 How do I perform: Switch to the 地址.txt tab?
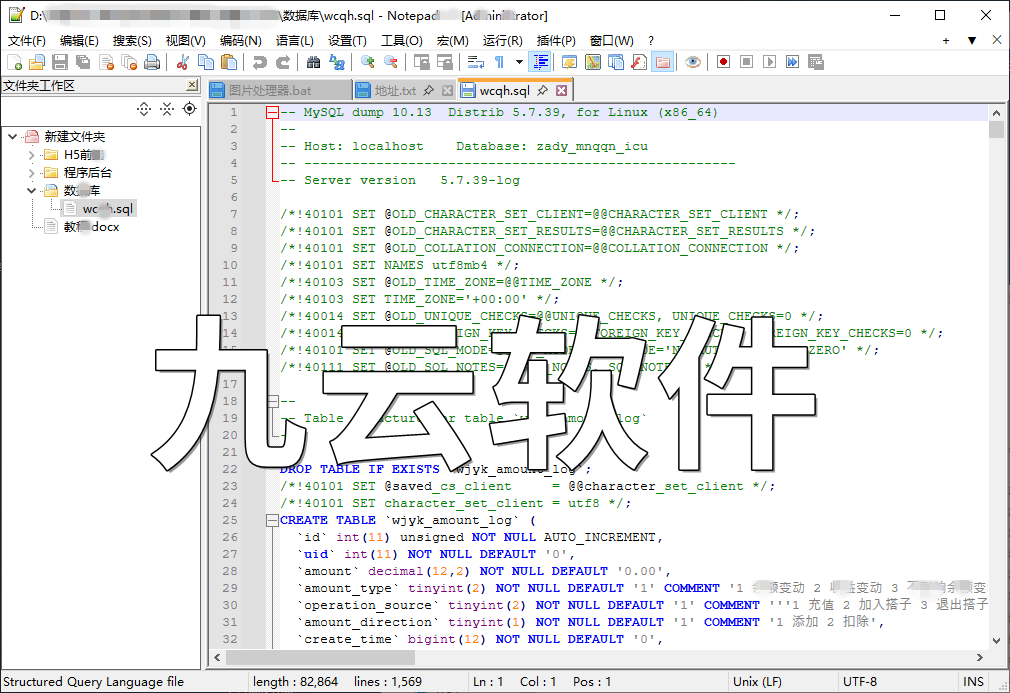[x=405, y=90]
